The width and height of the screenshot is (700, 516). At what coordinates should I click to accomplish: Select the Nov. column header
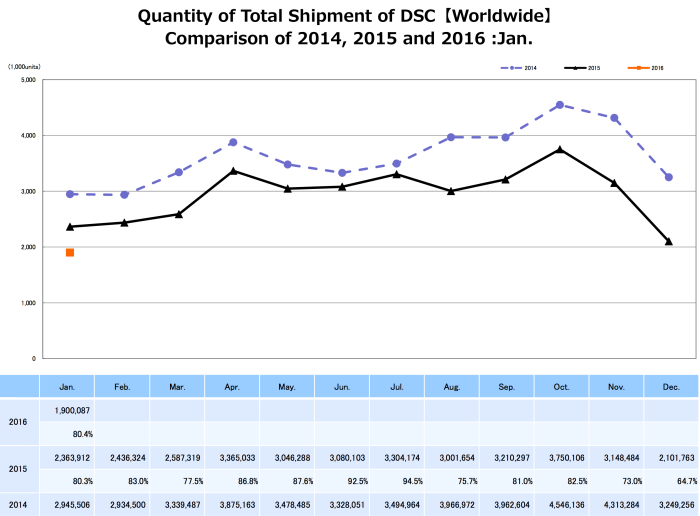coord(616,387)
